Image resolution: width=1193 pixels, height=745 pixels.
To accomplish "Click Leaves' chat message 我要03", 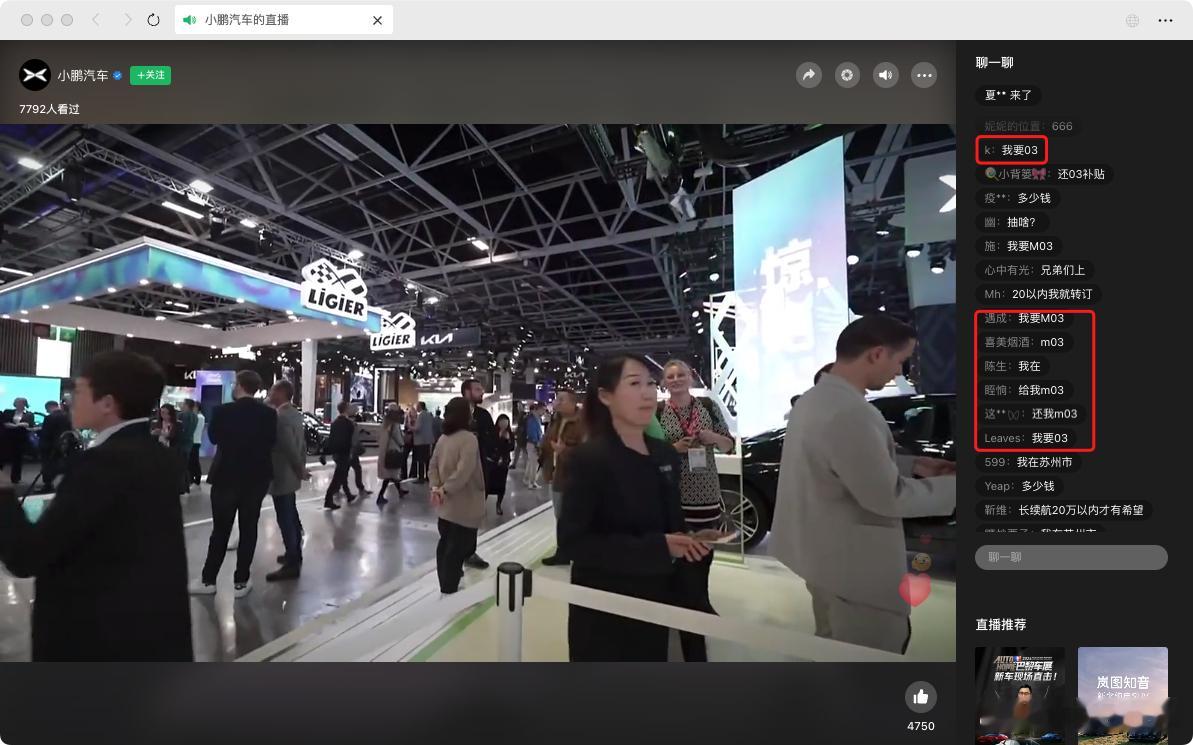I will pyautogui.click(x=1026, y=438).
